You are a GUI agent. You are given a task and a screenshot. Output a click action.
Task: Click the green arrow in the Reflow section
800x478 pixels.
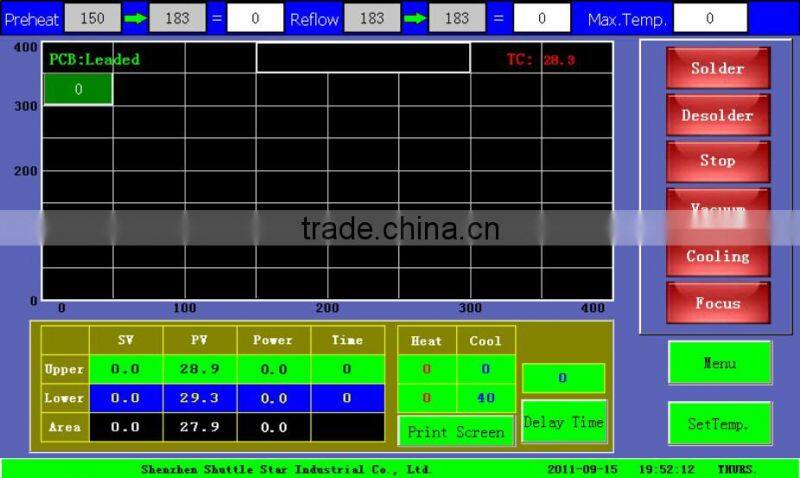tap(414, 18)
